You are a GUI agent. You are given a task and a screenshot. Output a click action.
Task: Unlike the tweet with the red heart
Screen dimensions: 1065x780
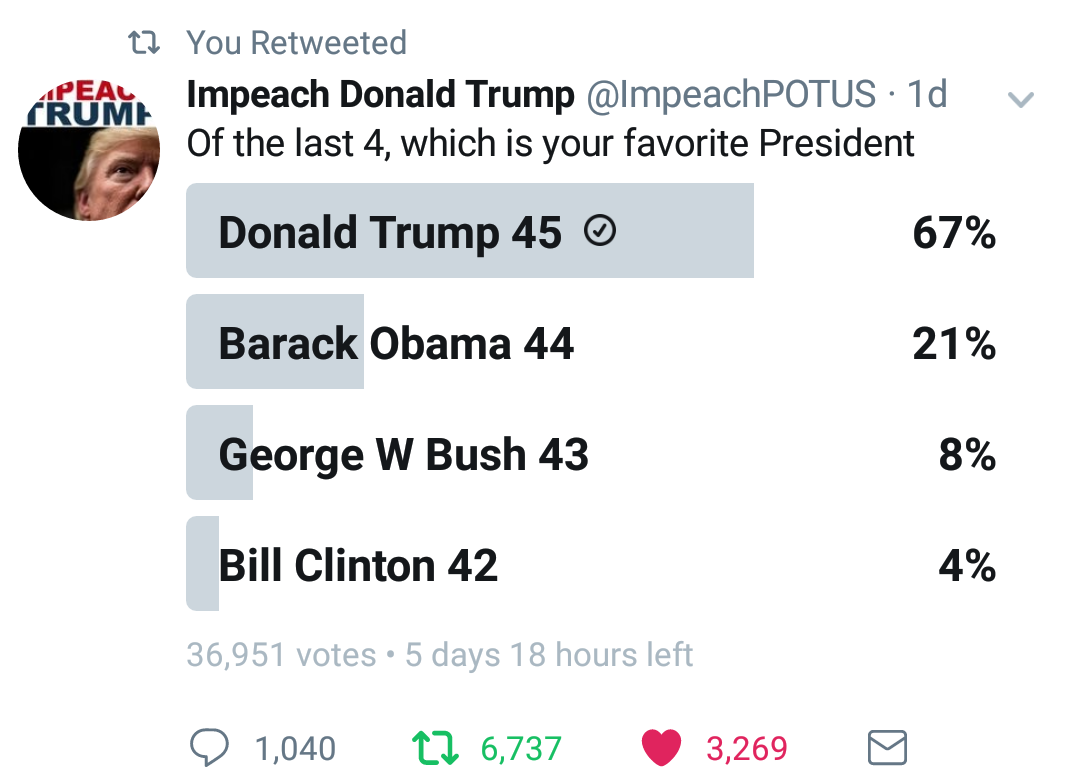pos(661,747)
